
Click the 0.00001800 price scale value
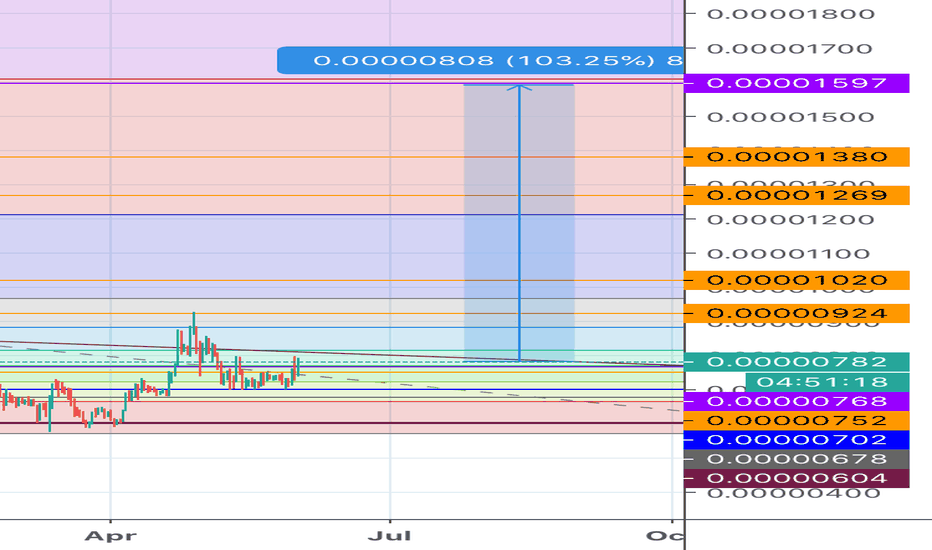(x=791, y=14)
